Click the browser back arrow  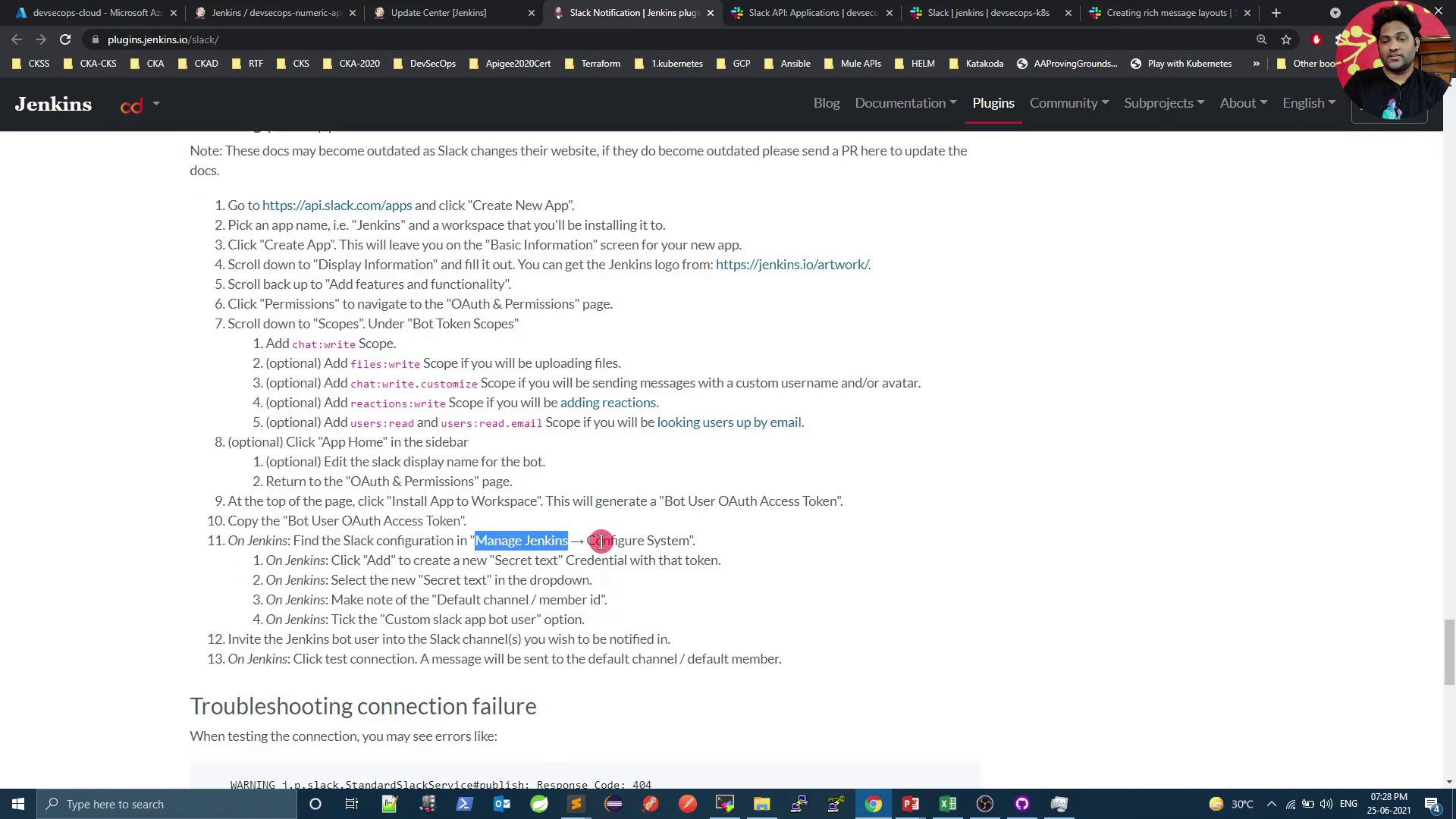pos(17,39)
